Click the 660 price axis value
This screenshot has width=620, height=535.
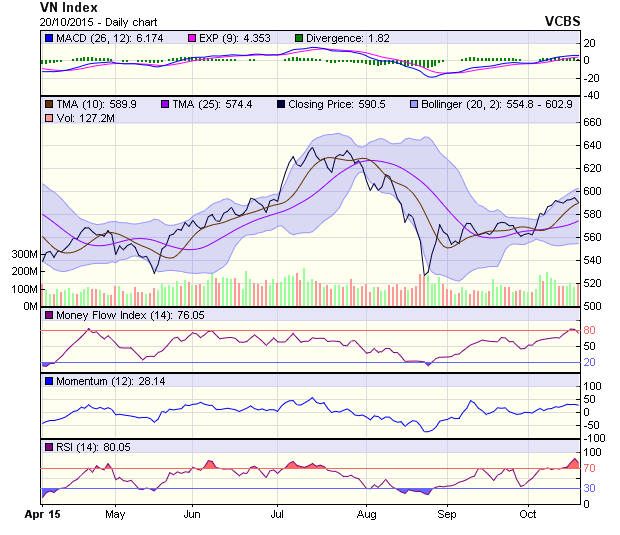(x=594, y=122)
